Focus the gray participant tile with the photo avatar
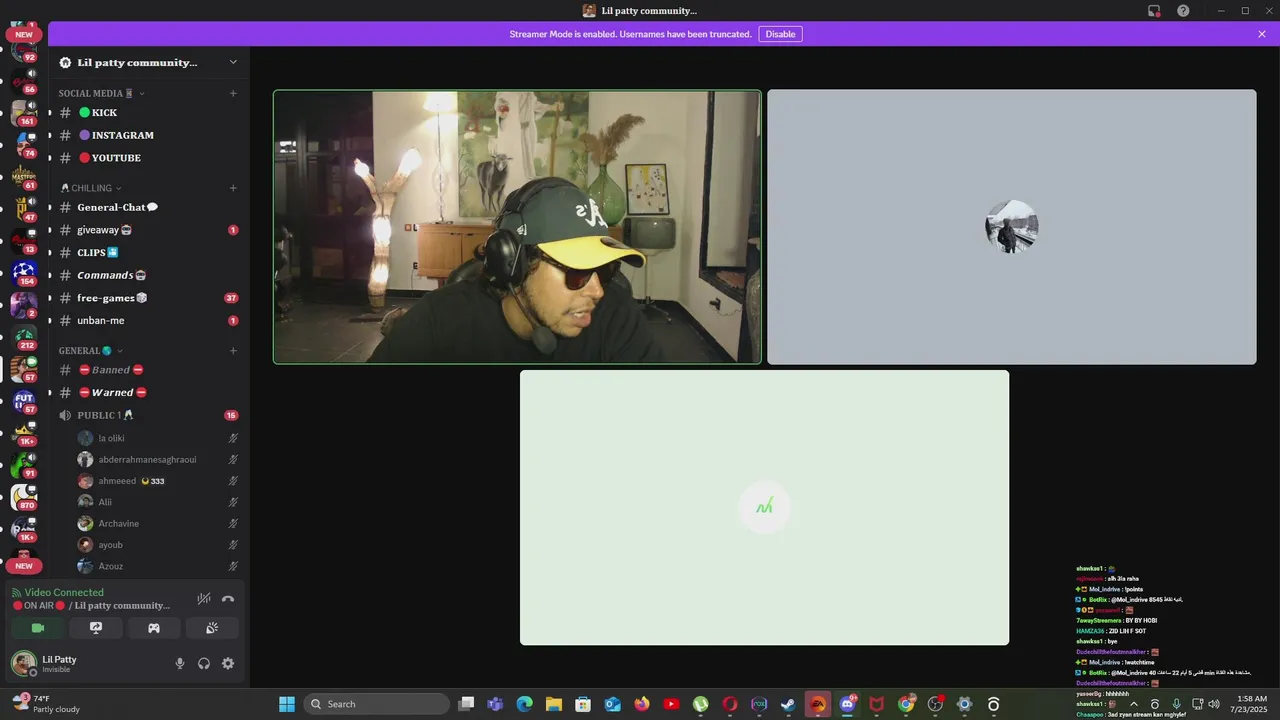 pyautogui.click(x=1012, y=227)
